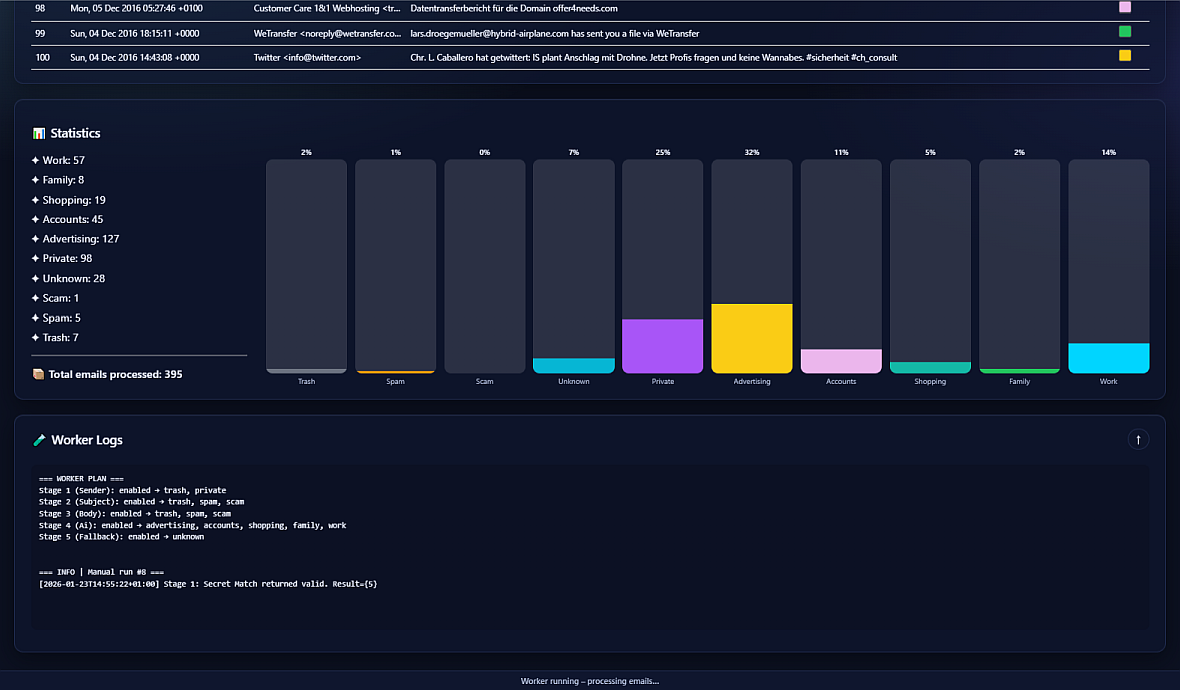Click the Worker Logs test tube icon
The height and width of the screenshot is (690, 1180).
coord(39,440)
